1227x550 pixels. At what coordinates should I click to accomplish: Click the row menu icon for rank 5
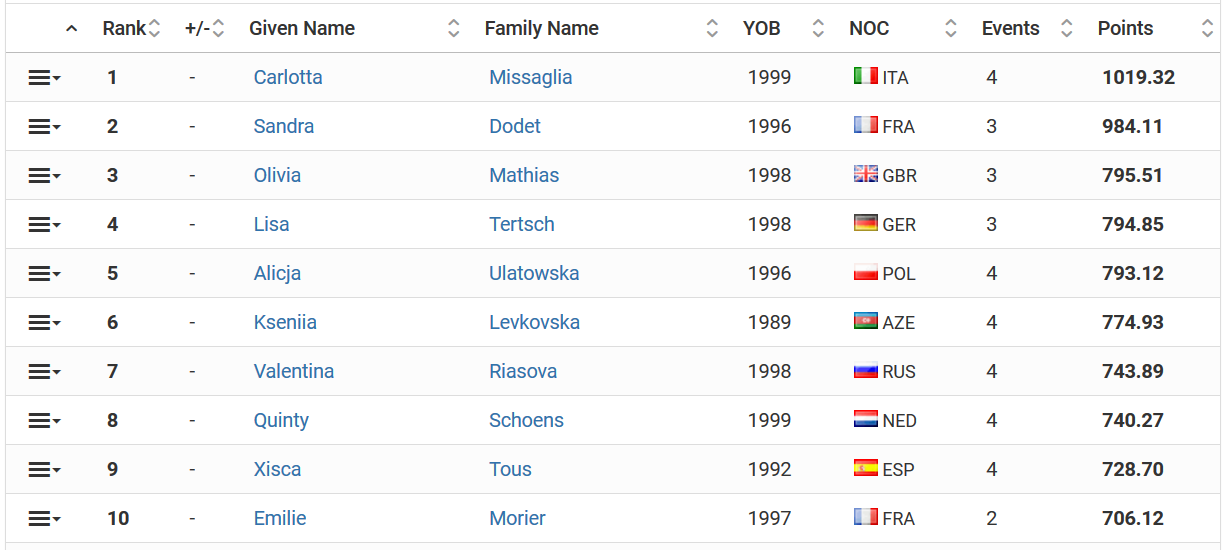coord(44,274)
